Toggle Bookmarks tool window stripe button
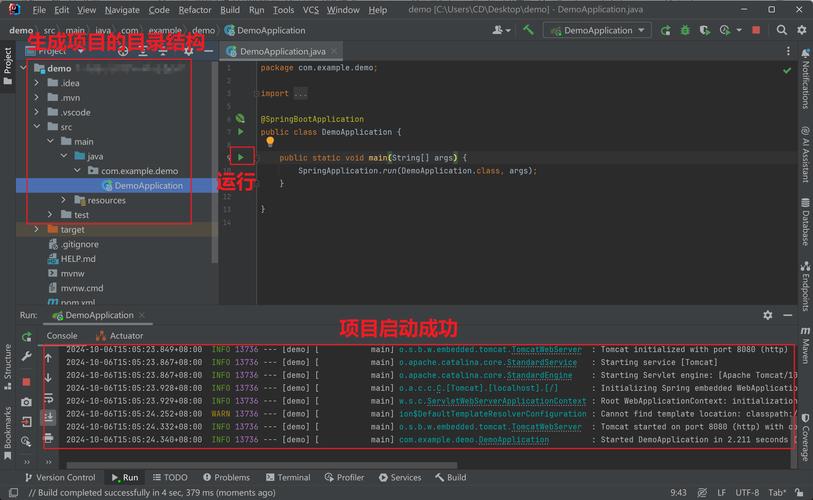The width and height of the screenshot is (813, 500). tap(7, 433)
